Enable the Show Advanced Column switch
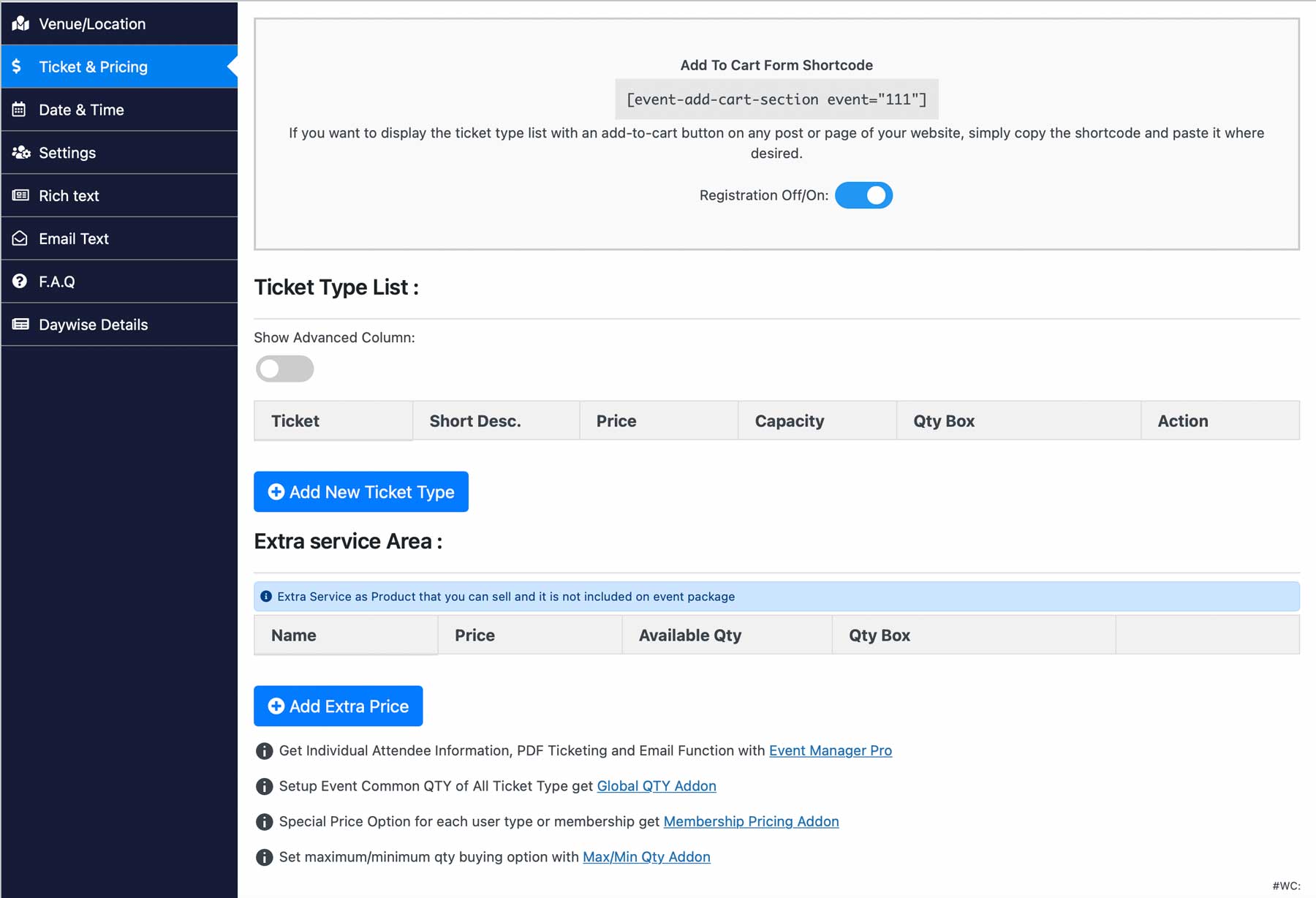This screenshot has width=1316, height=898. [x=284, y=369]
